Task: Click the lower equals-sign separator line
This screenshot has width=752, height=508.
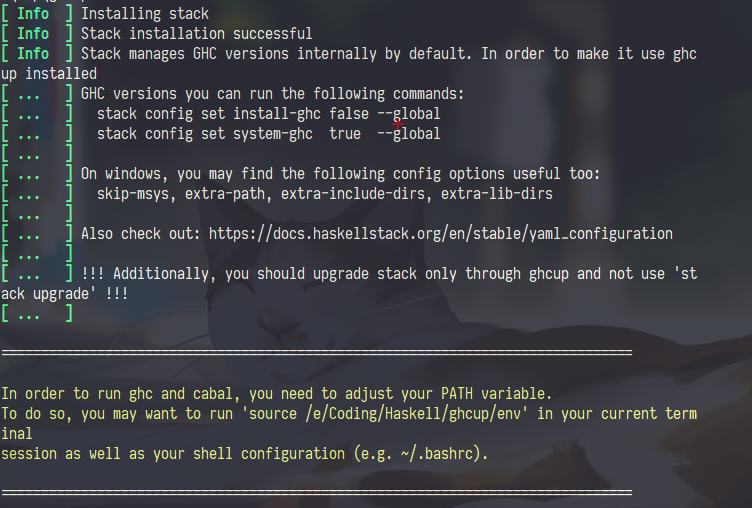Action: [317, 492]
